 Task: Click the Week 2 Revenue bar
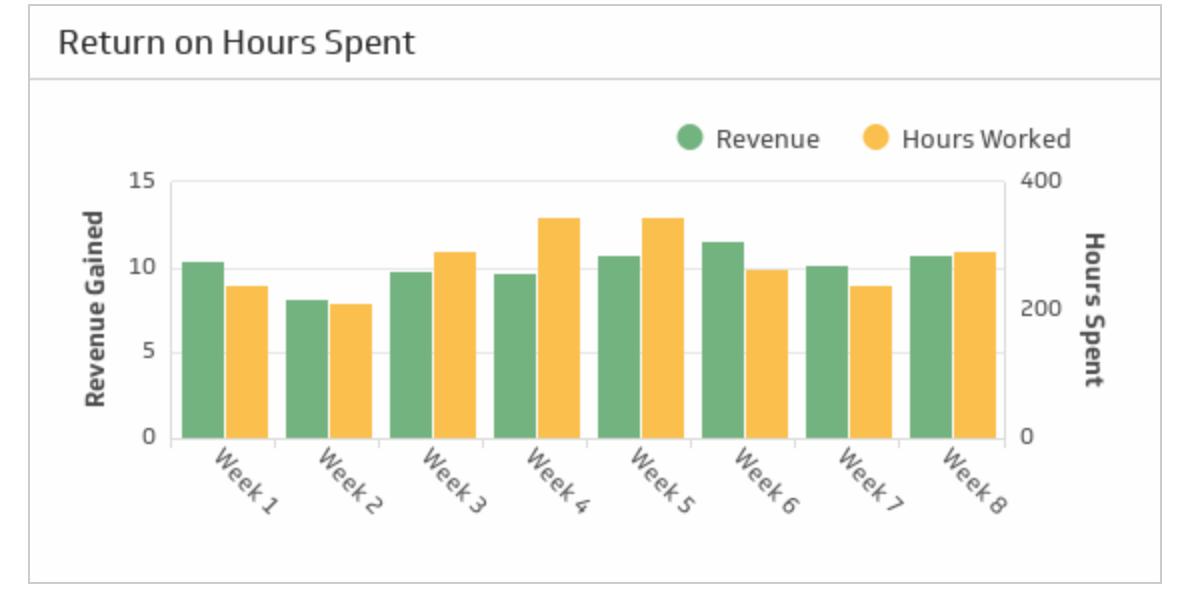pyautogui.click(x=307, y=368)
